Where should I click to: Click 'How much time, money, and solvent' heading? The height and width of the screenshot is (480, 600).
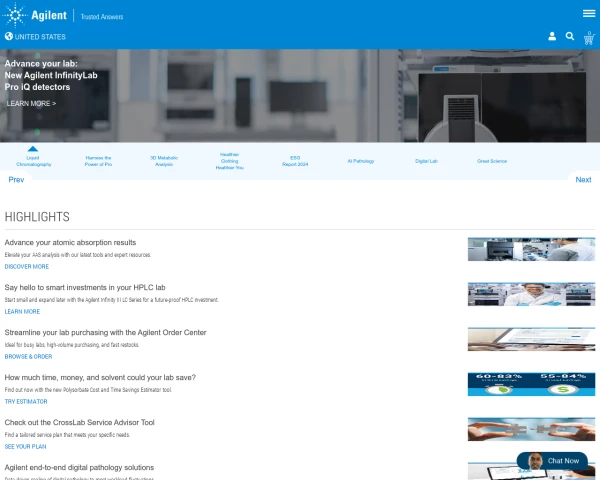[100, 377]
